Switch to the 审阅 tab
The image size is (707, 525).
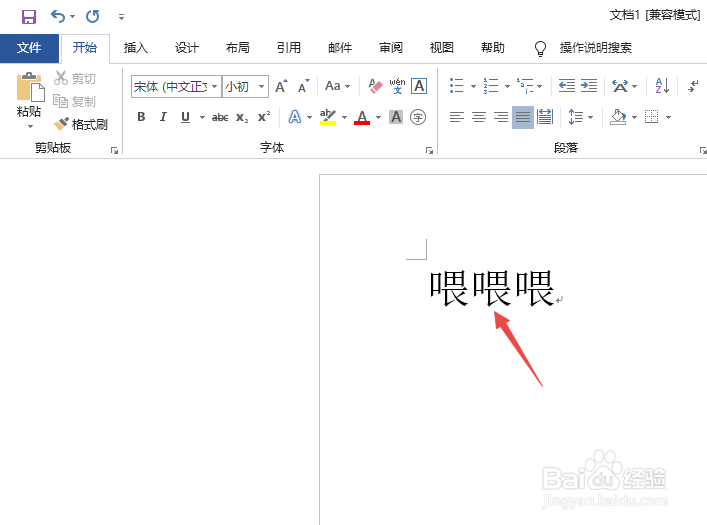(x=390, y=48)
